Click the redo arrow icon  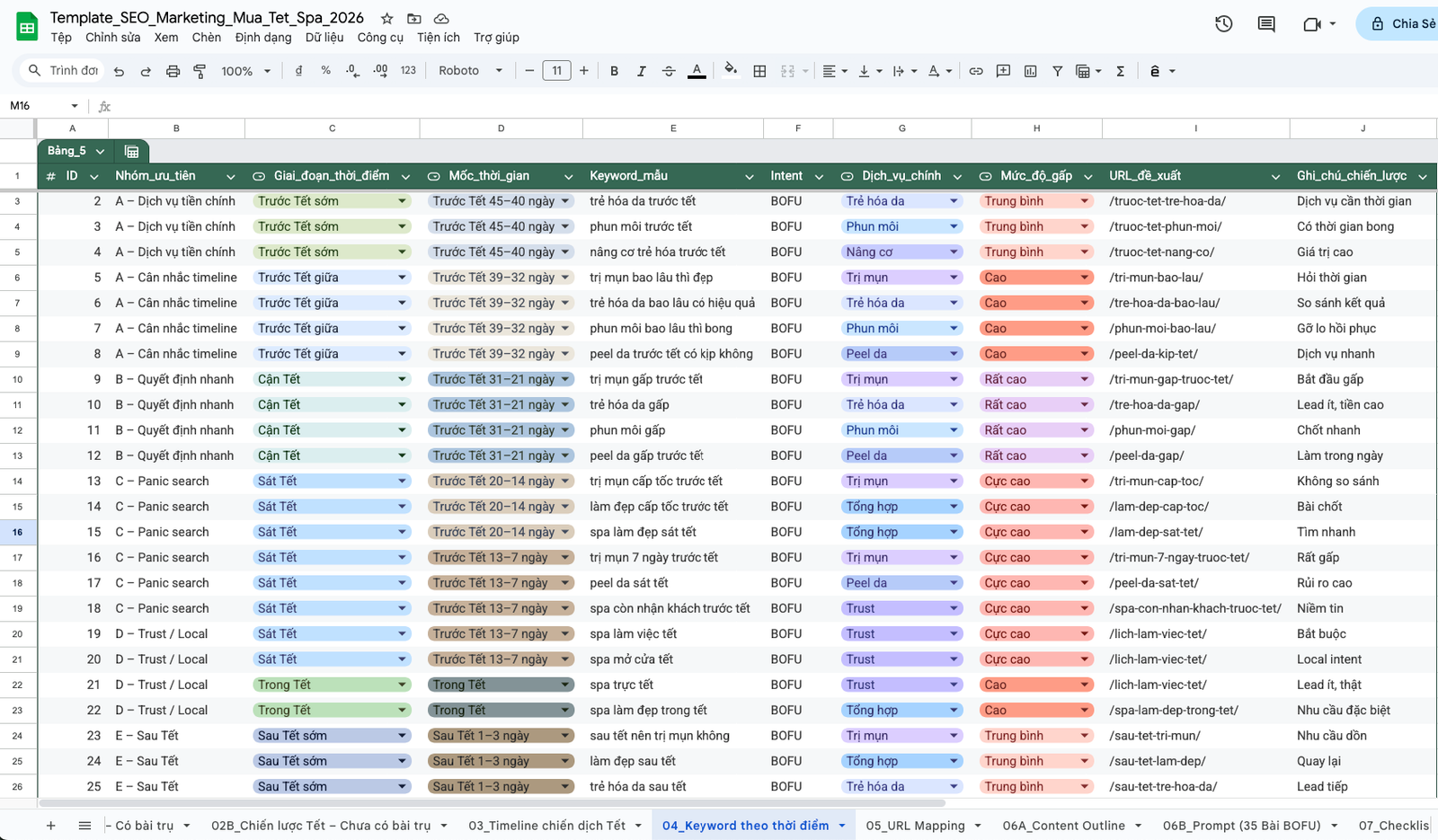146,71
